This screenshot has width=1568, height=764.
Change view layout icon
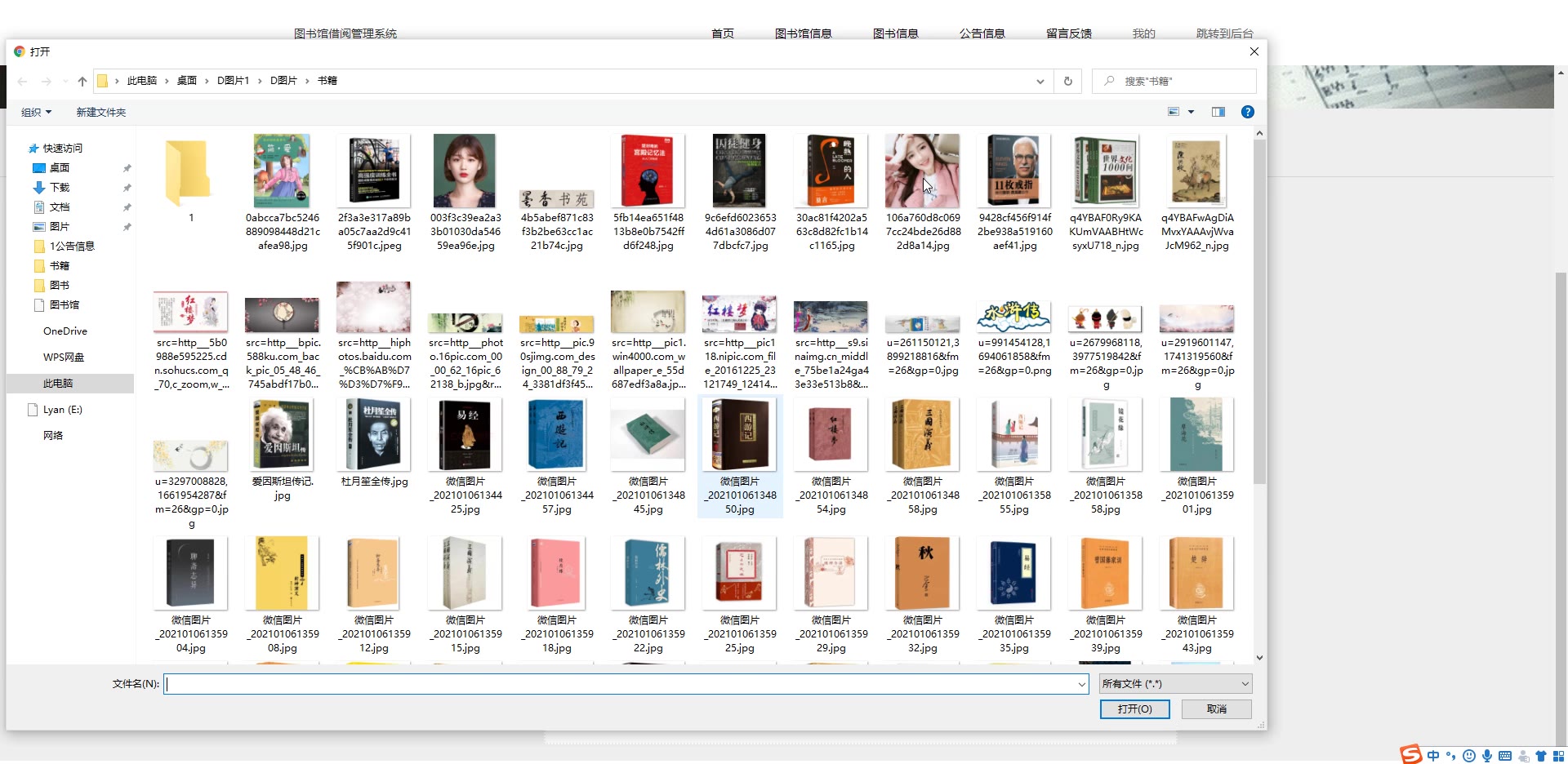point(1174,112)
